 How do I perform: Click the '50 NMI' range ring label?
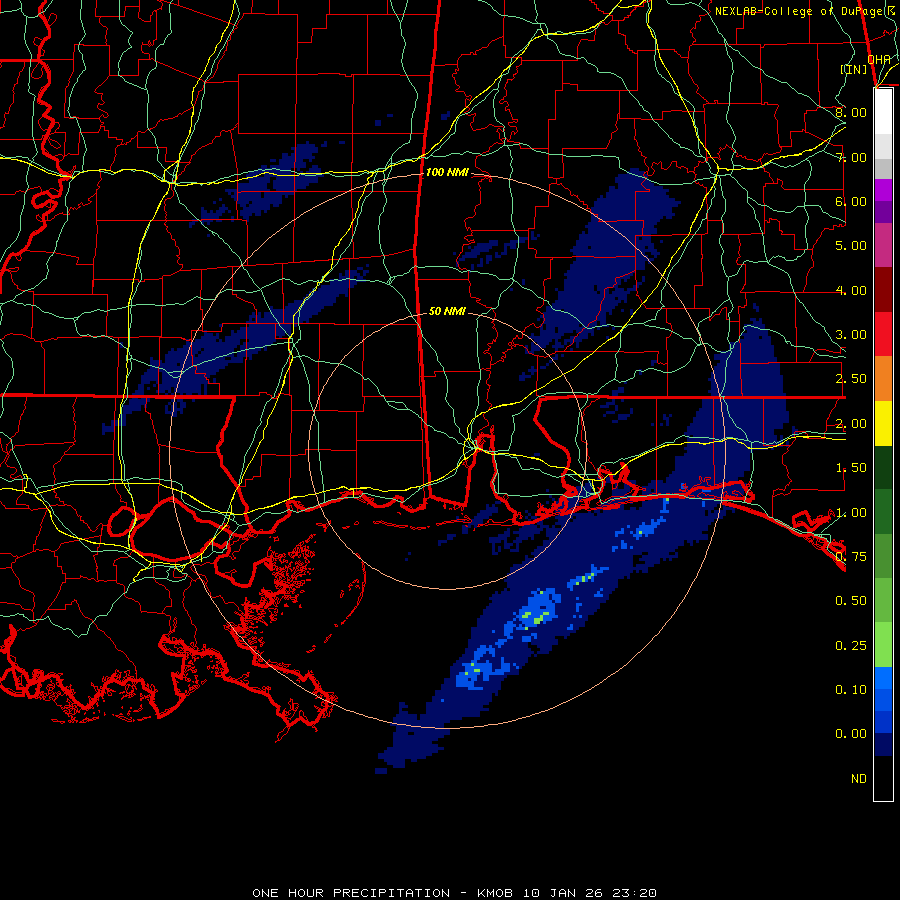coord(447,311)
